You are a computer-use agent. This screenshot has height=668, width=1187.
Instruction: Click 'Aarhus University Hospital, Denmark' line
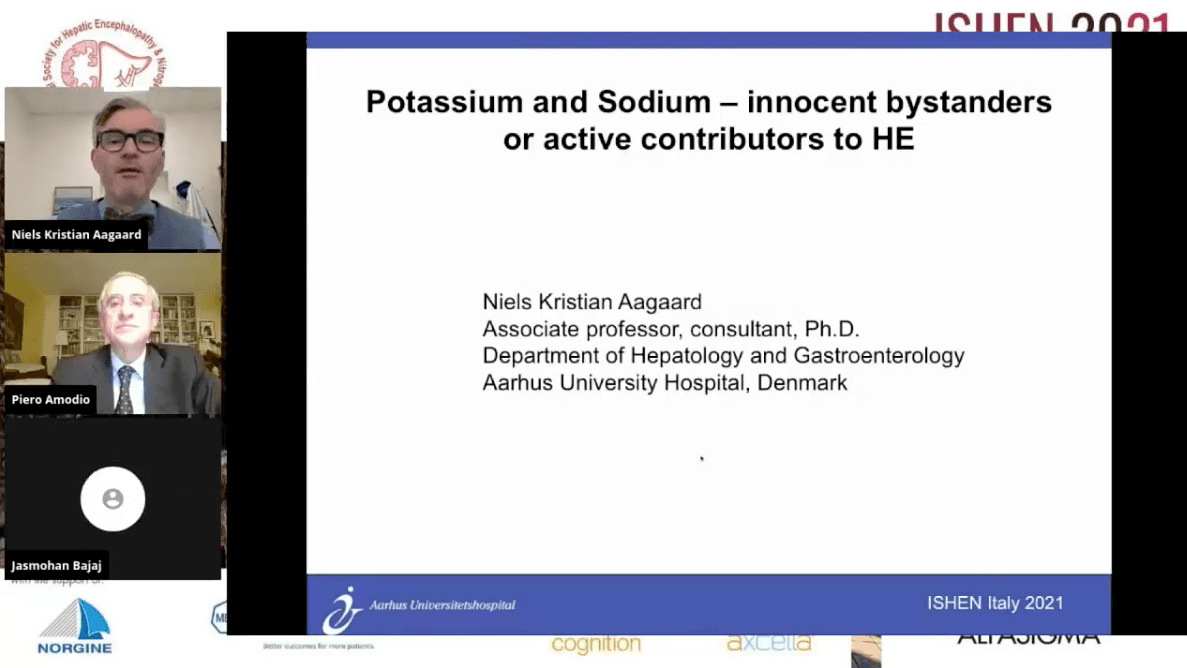pos(665,383)
